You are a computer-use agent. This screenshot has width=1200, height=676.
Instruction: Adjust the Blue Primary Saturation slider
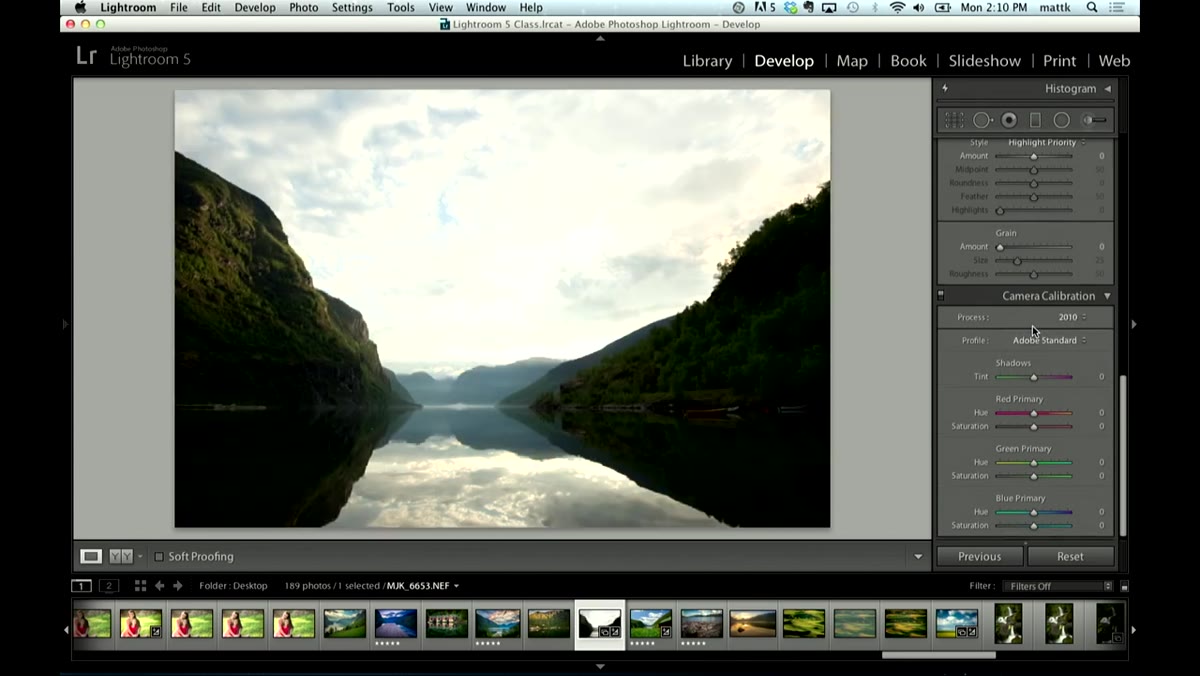1034,526
